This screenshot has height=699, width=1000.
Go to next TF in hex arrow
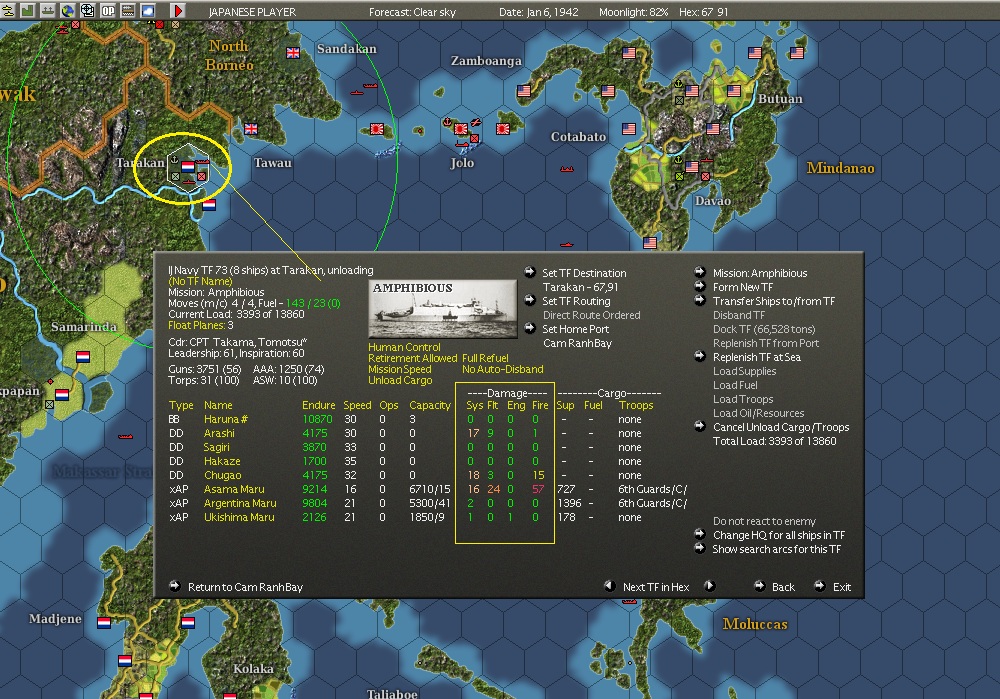click(x=709, y=585)
